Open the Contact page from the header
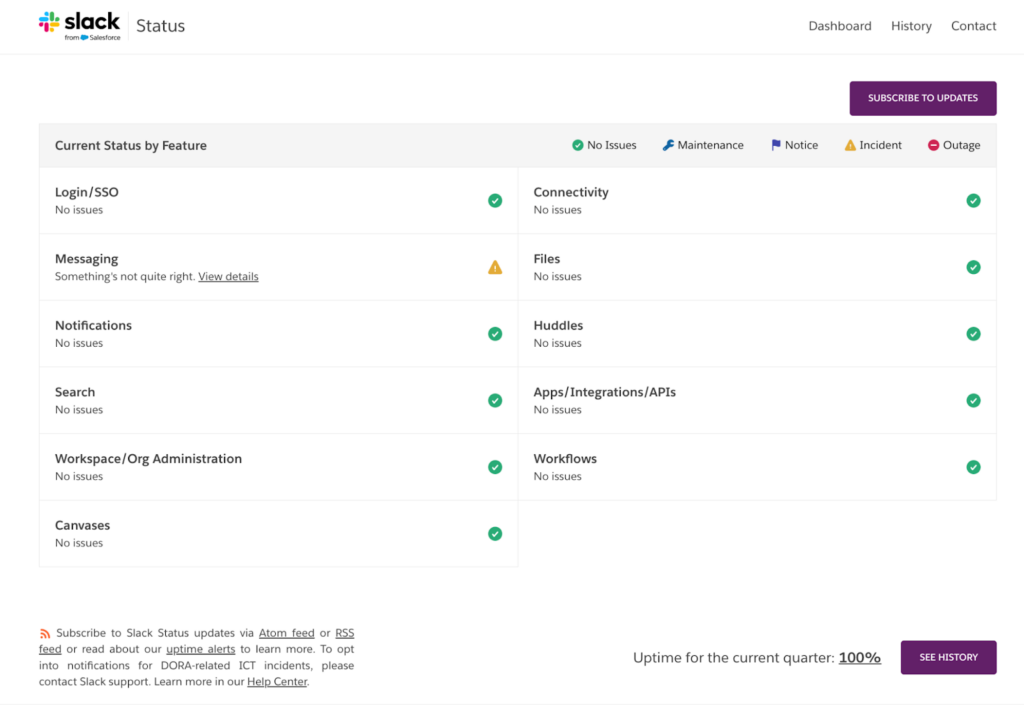 (x=972, y=25)
